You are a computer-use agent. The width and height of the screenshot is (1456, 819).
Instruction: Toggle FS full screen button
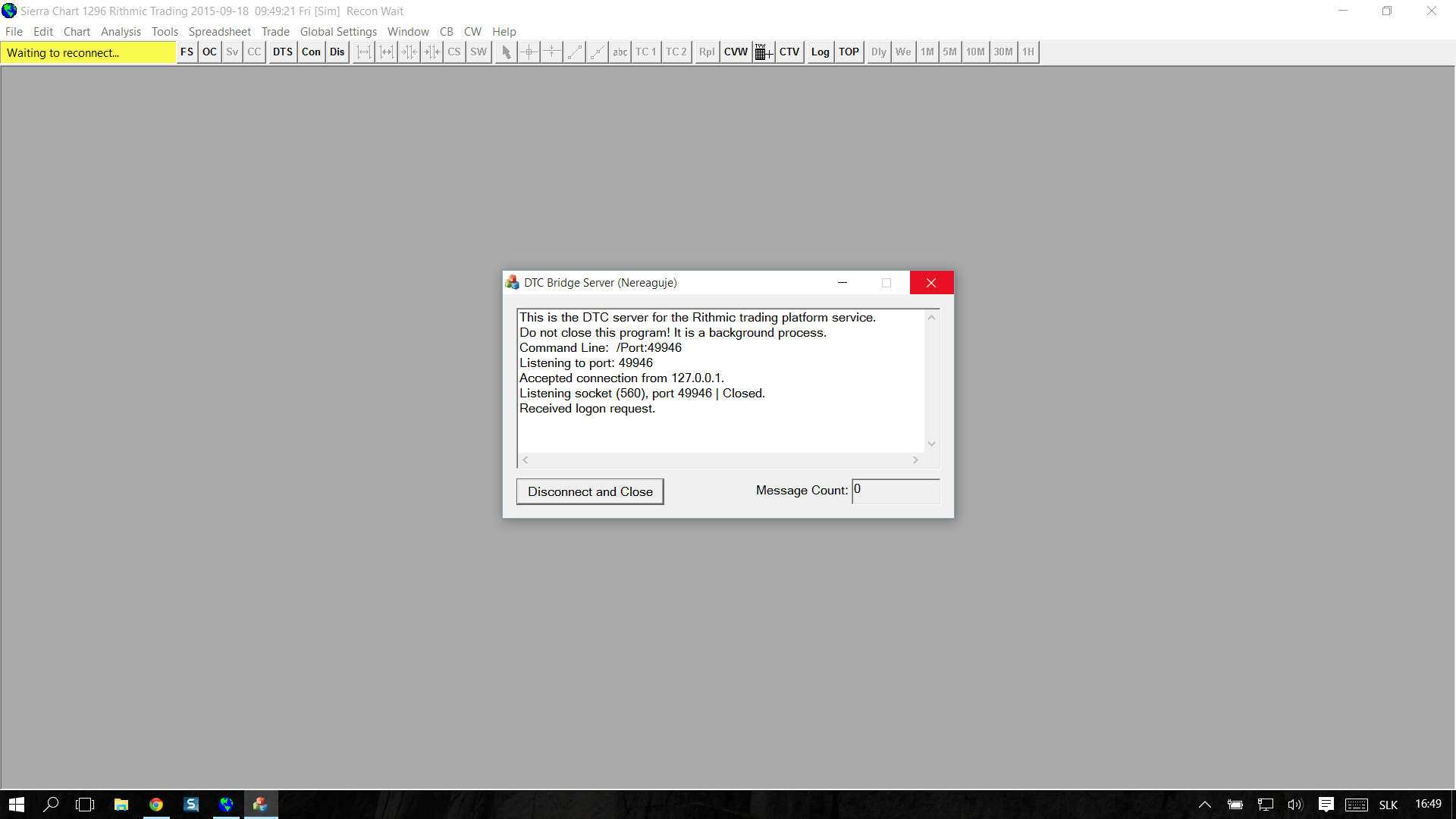tap(187, 52)
